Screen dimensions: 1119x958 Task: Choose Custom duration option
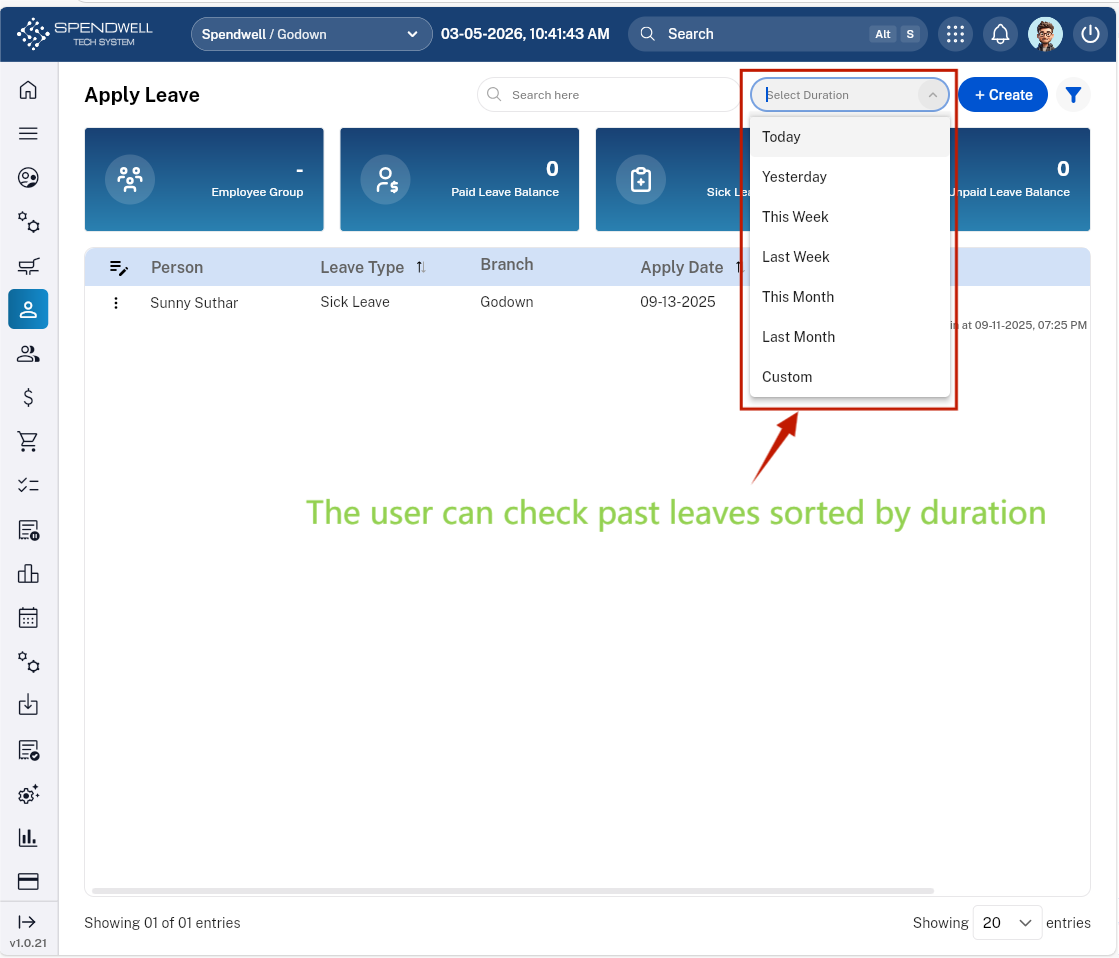tap(849, 377)
